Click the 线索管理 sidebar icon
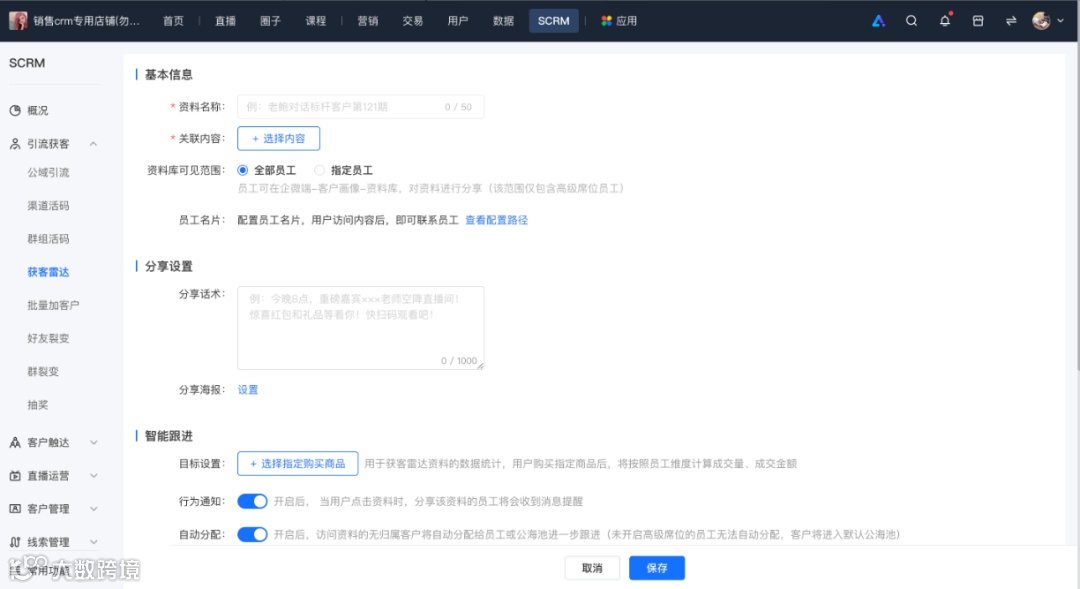Image resolution: width=1080 pixels, height=589 pixels. [15, 541]
